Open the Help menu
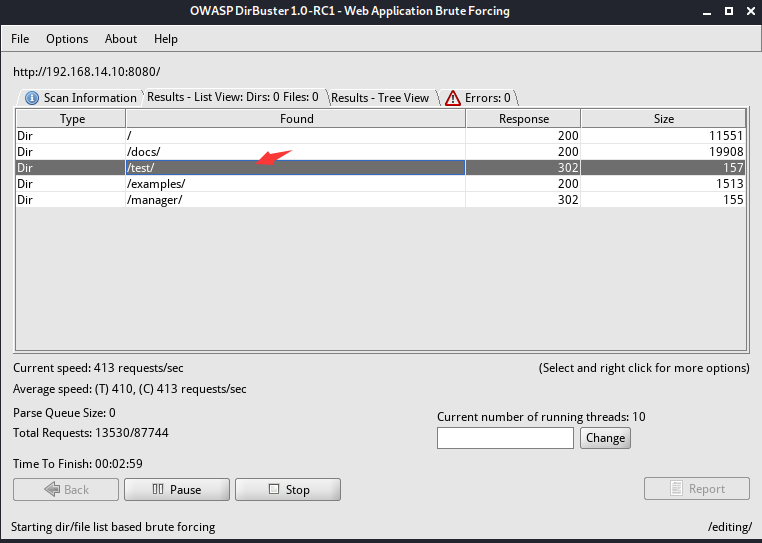 pyautogui.click(x=166, y=39)
